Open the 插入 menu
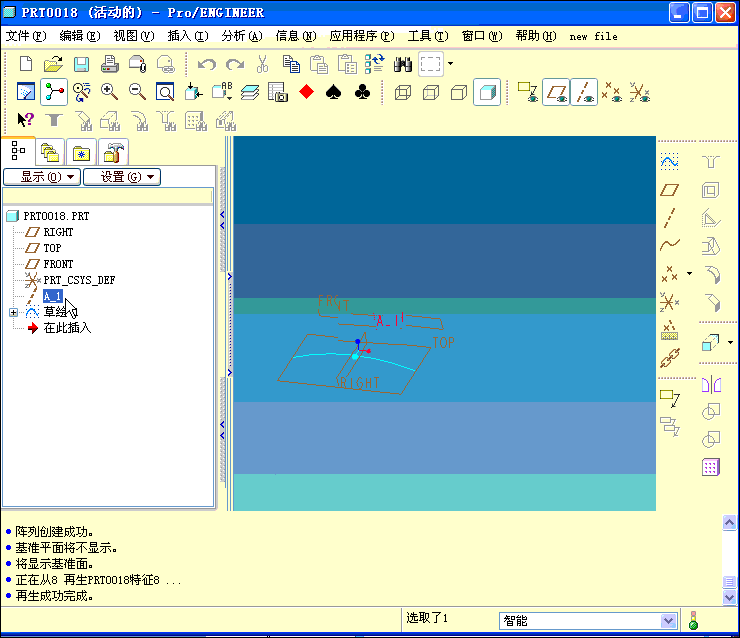Viewport: 740px width, 638px height. pos(188,36)
